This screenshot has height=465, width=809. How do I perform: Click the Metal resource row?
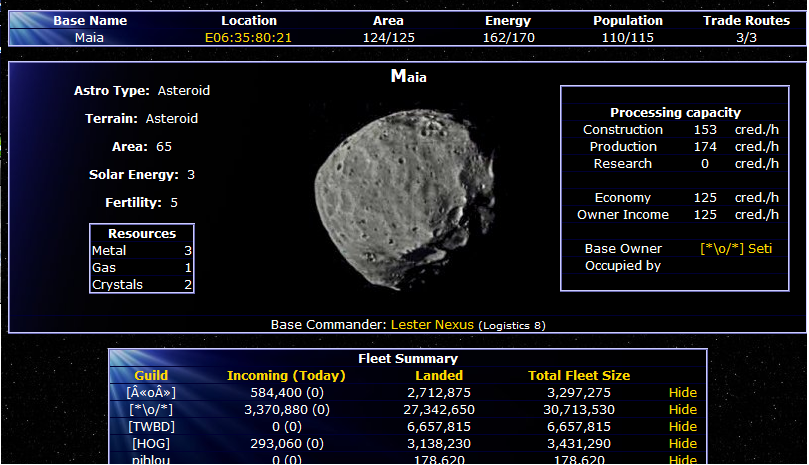pos(142,250)
